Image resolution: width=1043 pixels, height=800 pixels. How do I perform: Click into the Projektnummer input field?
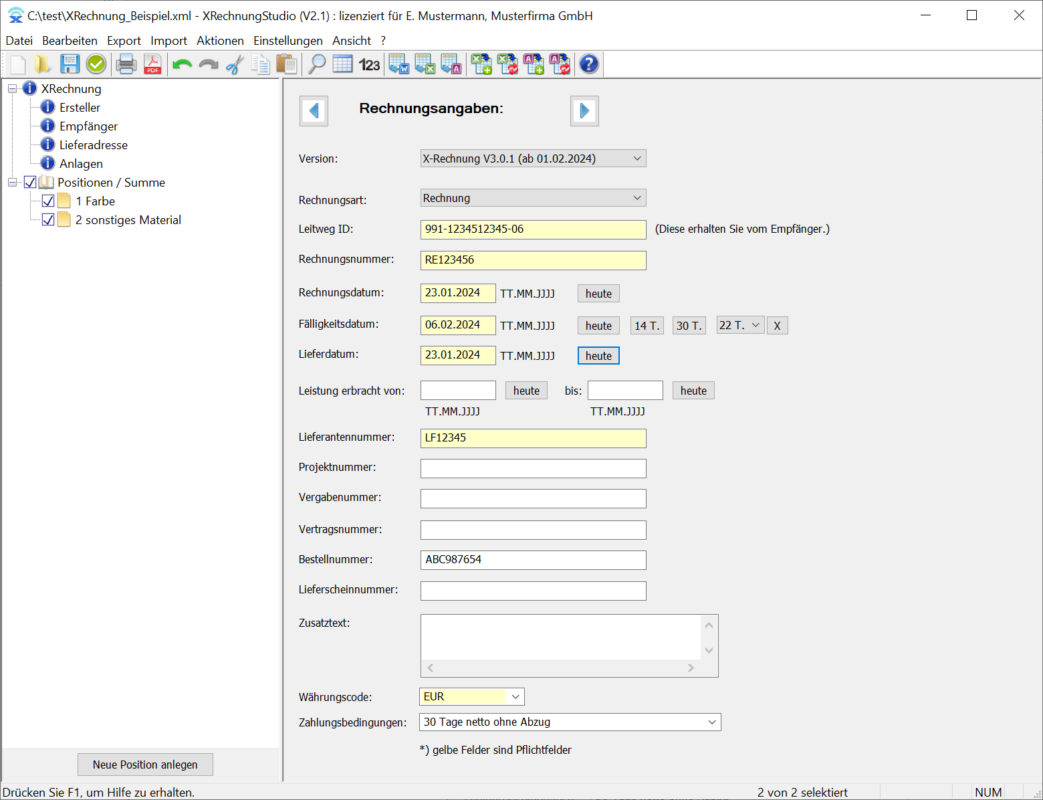[533, 468]
